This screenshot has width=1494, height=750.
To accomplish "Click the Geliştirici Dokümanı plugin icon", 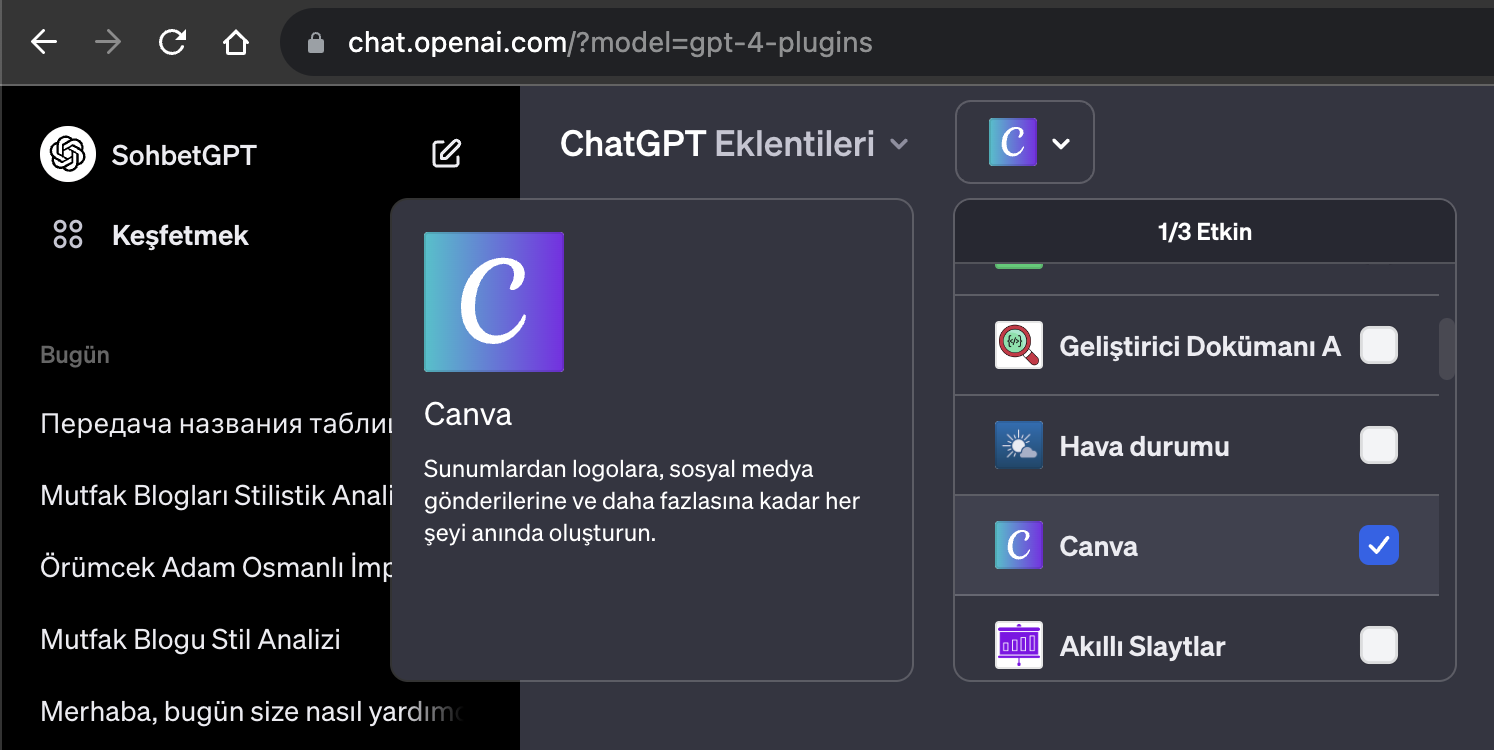I will coord(1019,345).
